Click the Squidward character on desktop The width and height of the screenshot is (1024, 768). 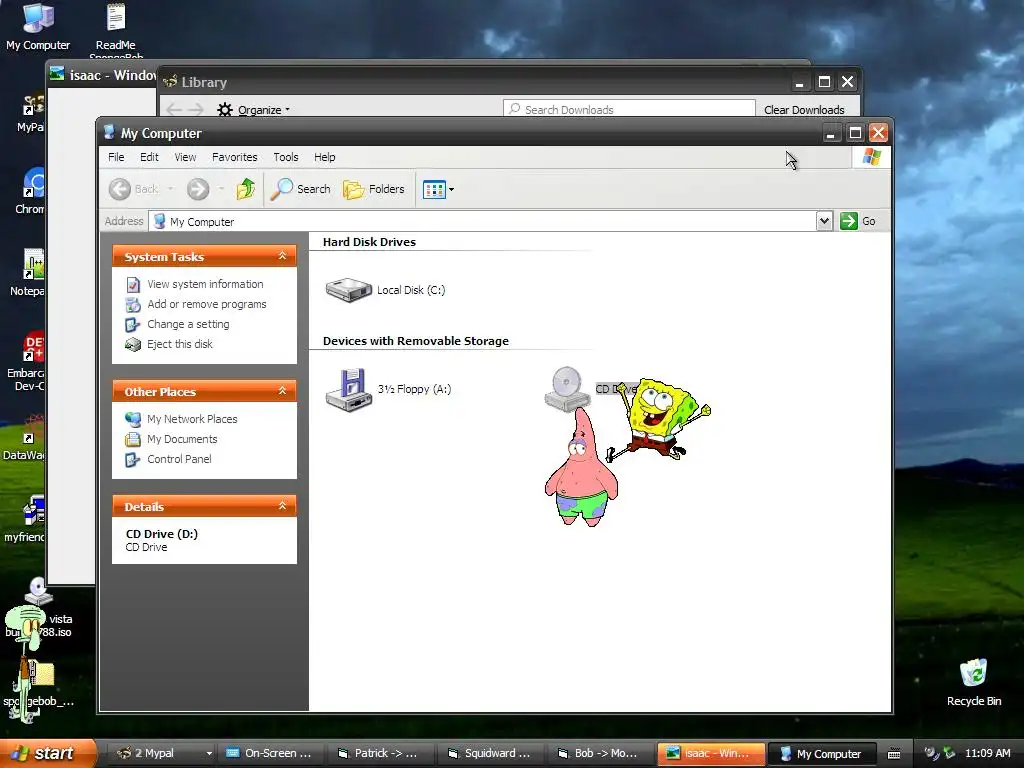[26, 663]
